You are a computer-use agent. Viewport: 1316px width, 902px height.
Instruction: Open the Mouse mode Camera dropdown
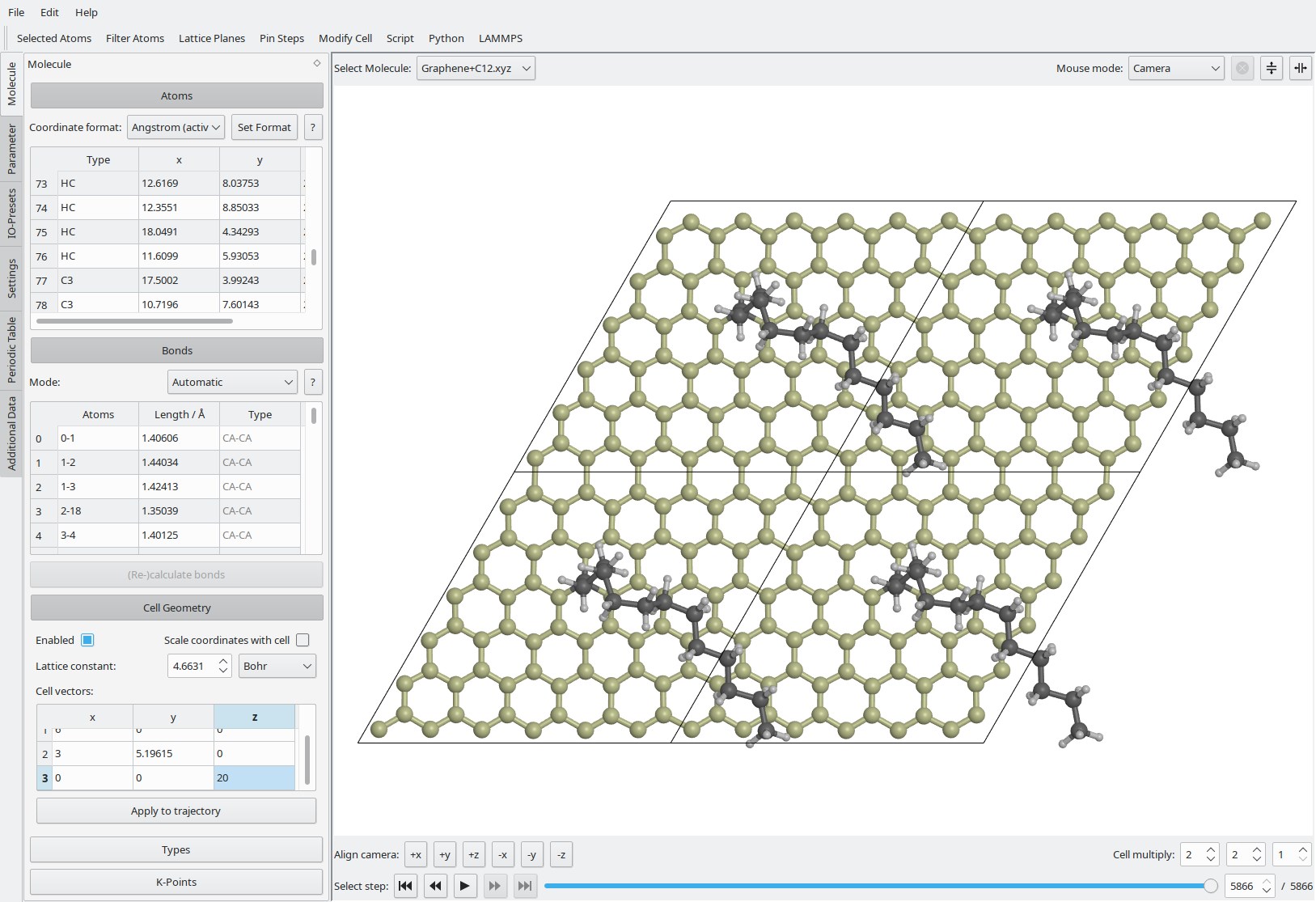point(1175,69)
